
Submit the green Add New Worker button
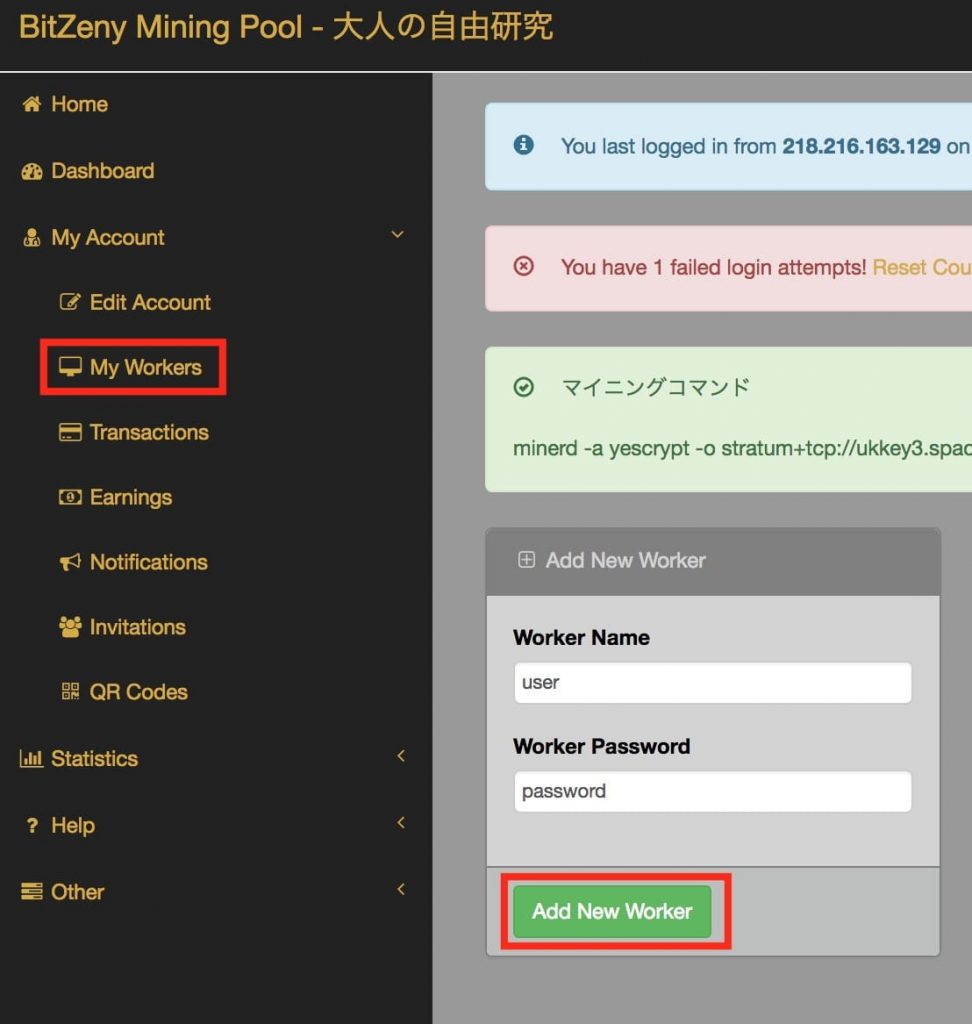612,911
